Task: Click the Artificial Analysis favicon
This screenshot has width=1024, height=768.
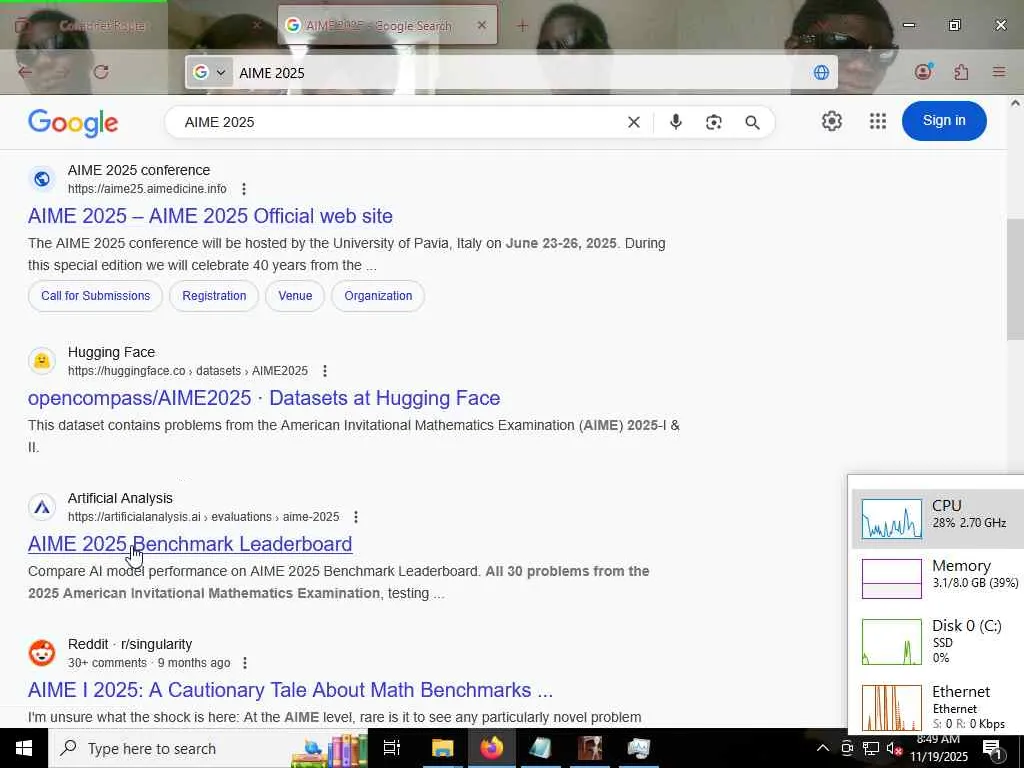Action: (42, 507)
